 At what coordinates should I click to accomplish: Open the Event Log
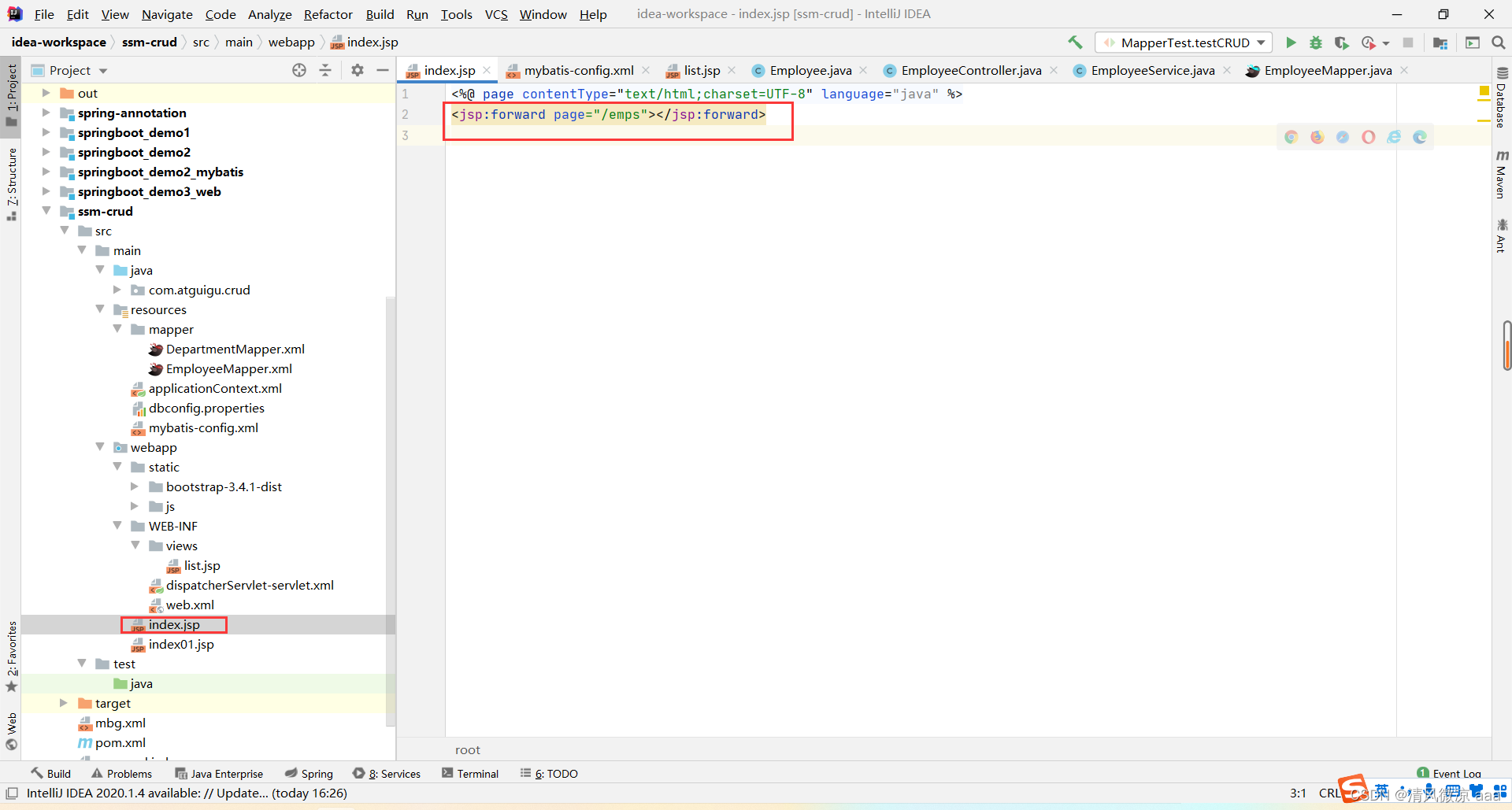[x=1449, y=774]
